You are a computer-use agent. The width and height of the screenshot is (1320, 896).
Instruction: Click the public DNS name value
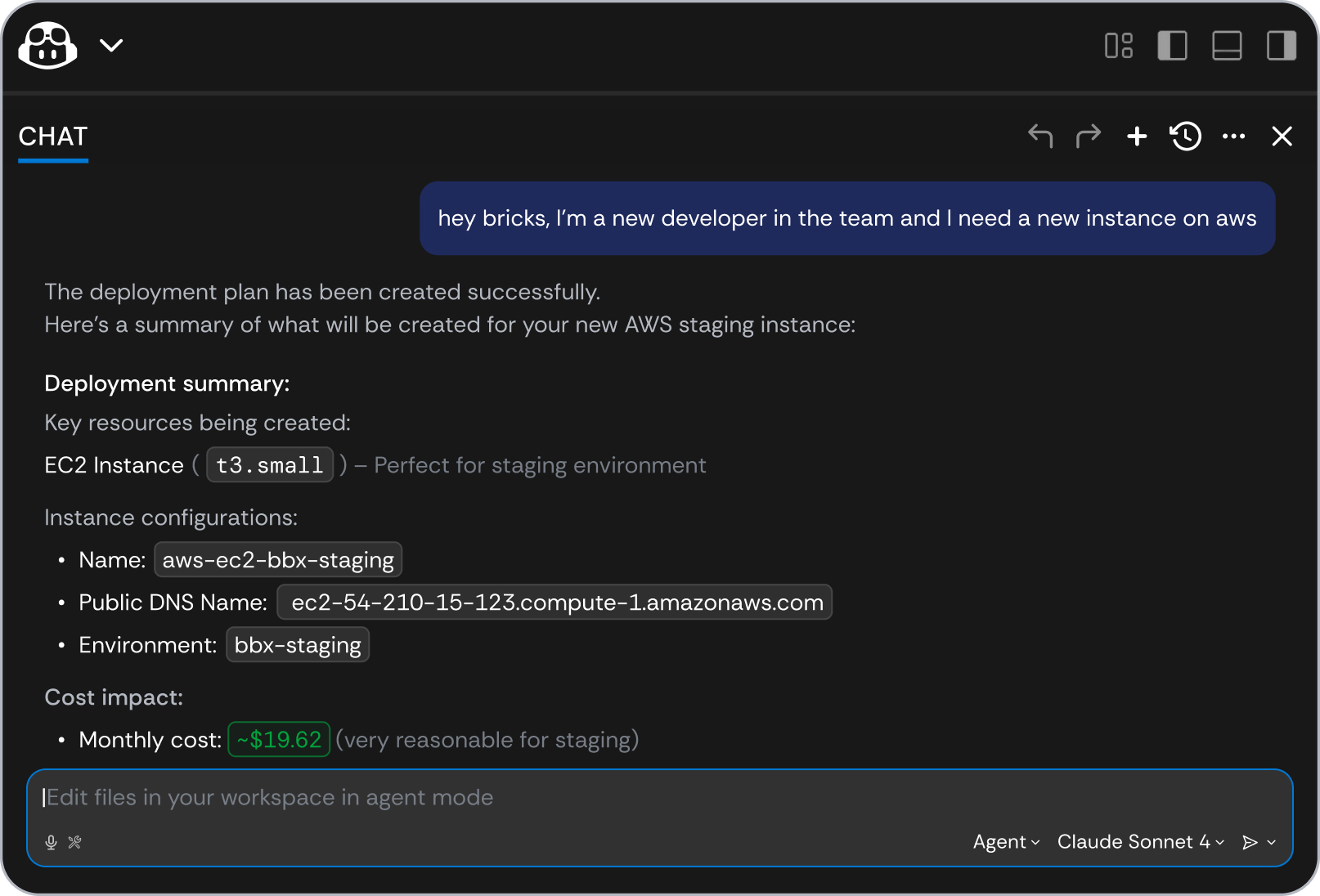[x=554, y=603]
